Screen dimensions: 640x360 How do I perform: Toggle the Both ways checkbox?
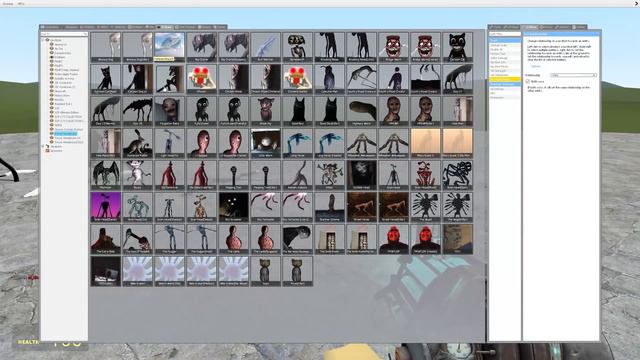point(528,82)
